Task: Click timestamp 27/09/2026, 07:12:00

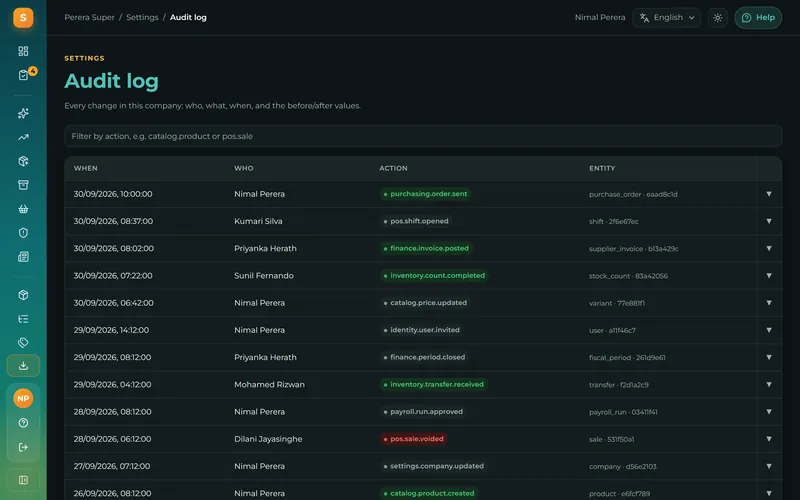Action: [112, 466]
